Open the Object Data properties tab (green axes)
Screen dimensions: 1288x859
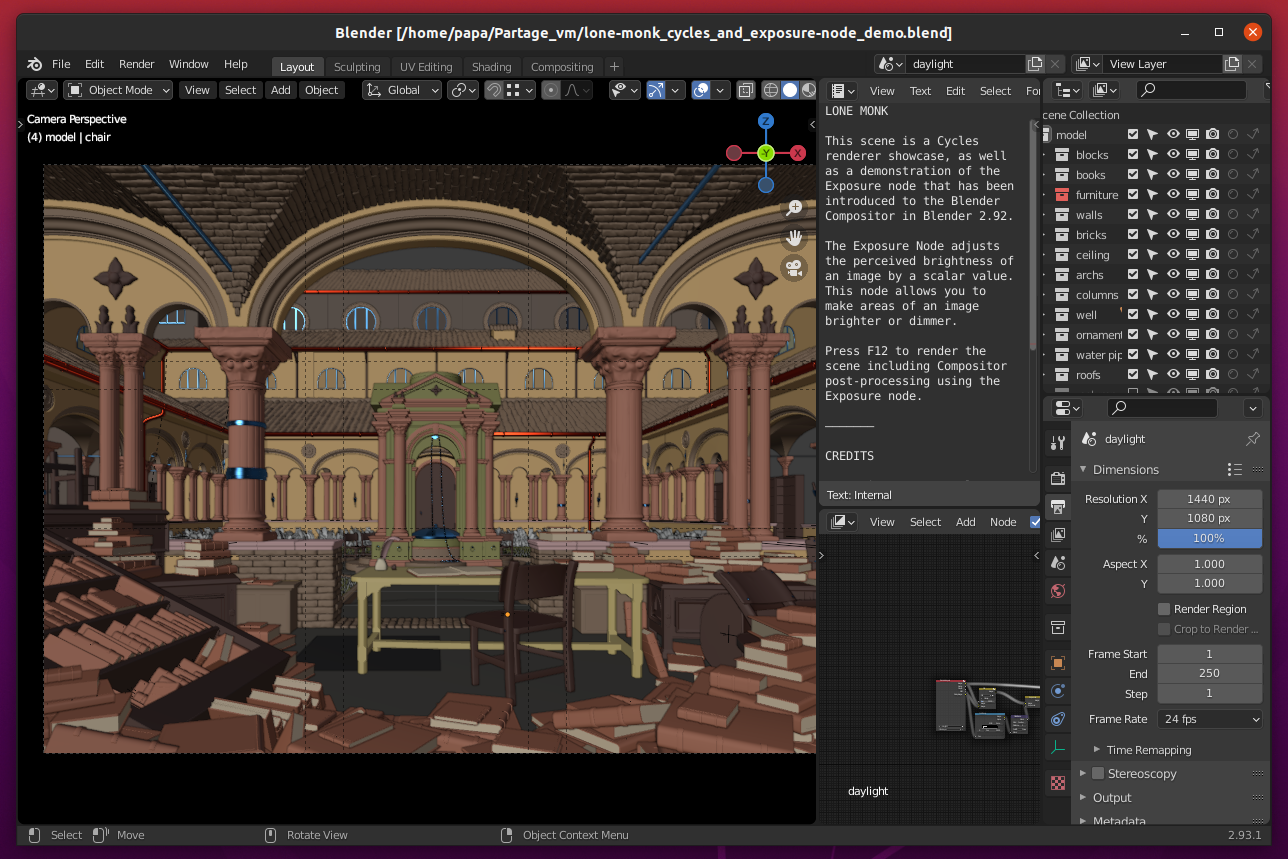[x=1058, y=747]
